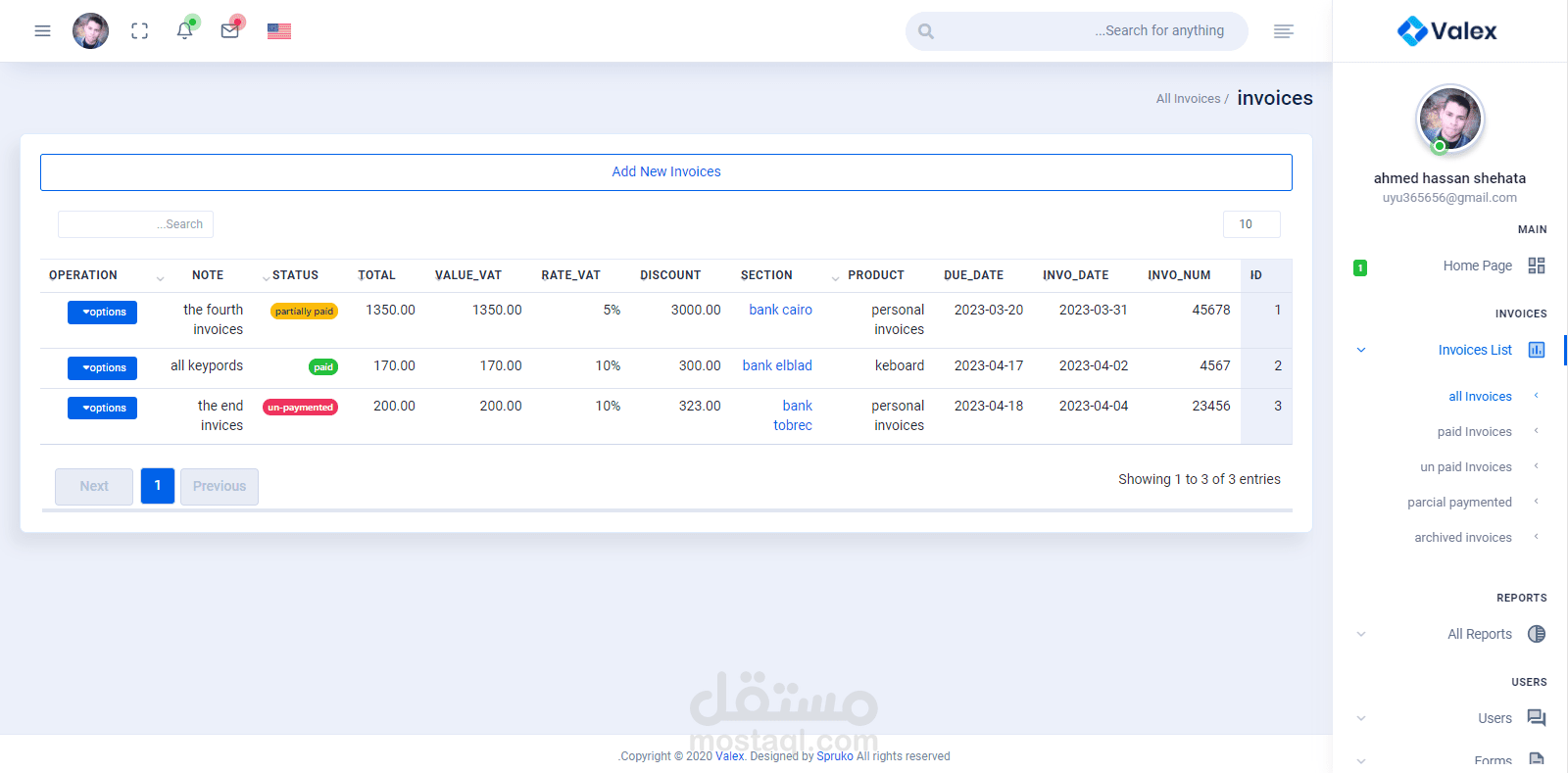This screenshot has height=773, width=1568.
Task: Select the US flag language icon
Action: pyautogui.click(x=279, y=31)
